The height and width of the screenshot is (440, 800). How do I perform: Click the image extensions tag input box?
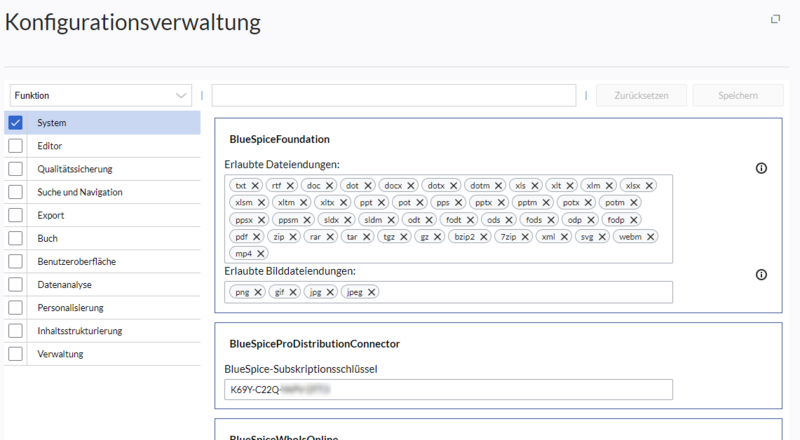448,292
